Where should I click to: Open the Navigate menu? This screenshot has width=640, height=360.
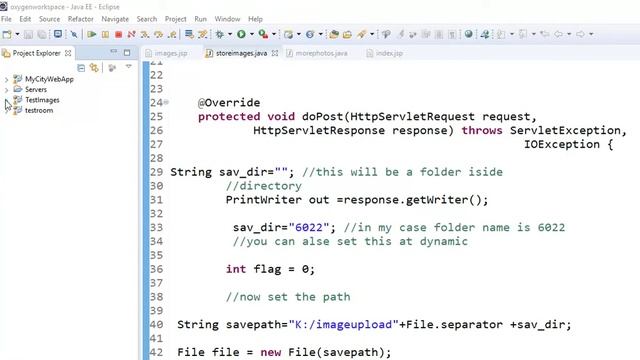click(115, 19)
